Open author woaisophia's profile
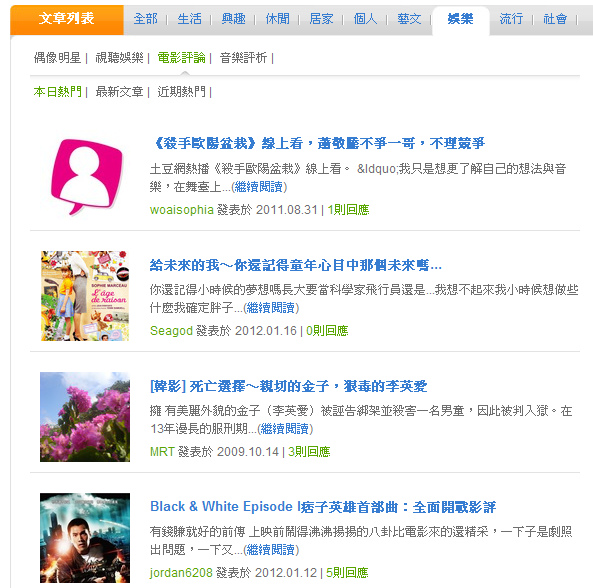593x588 pixels. (x=182, y=209)
